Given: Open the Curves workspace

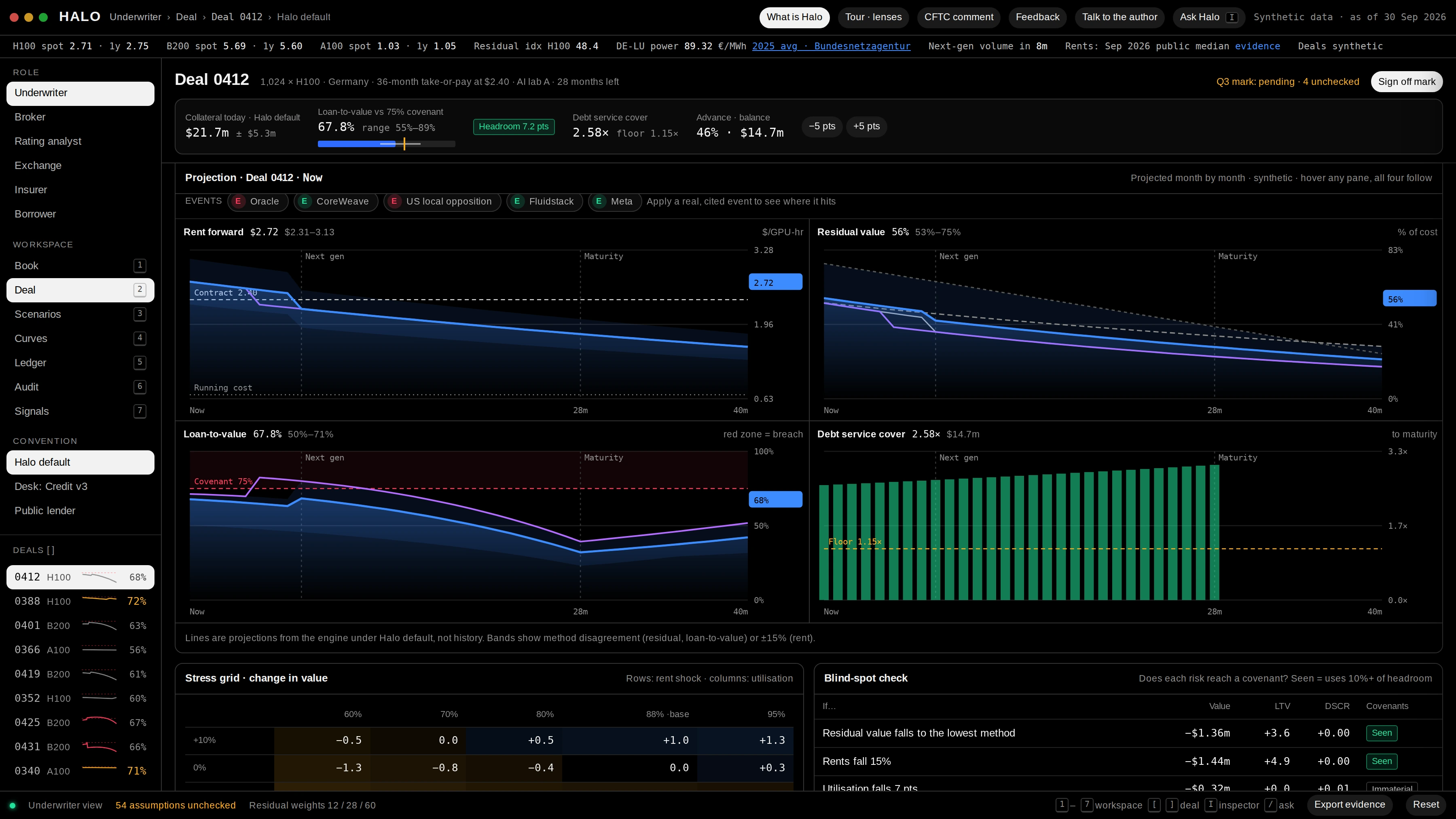Looking at the screenshot, I should click(80, 339).
